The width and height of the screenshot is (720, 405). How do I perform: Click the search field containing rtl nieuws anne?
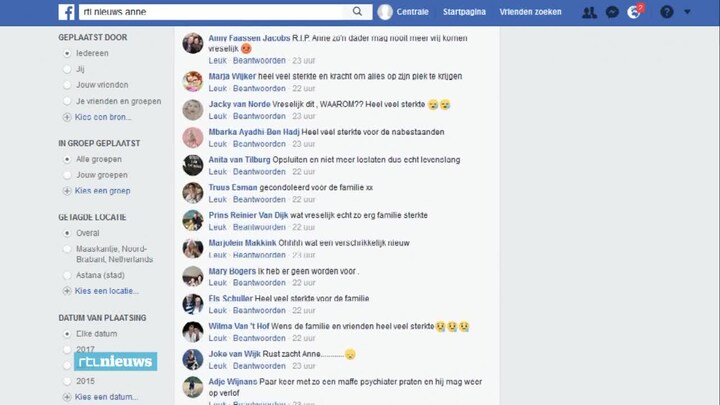click(x=211, y=12)
